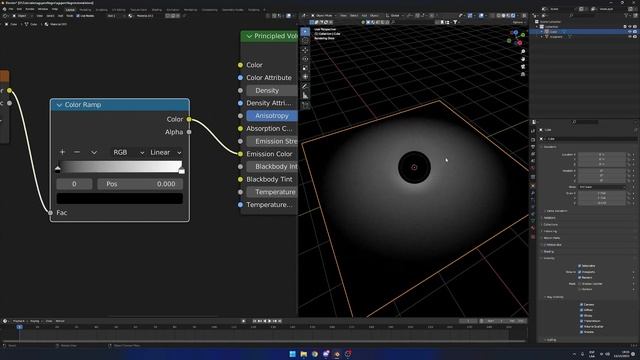Uncheck the Selectable checkbox
The width and height of the screenshot is (640, 360).
coord(579,266)
